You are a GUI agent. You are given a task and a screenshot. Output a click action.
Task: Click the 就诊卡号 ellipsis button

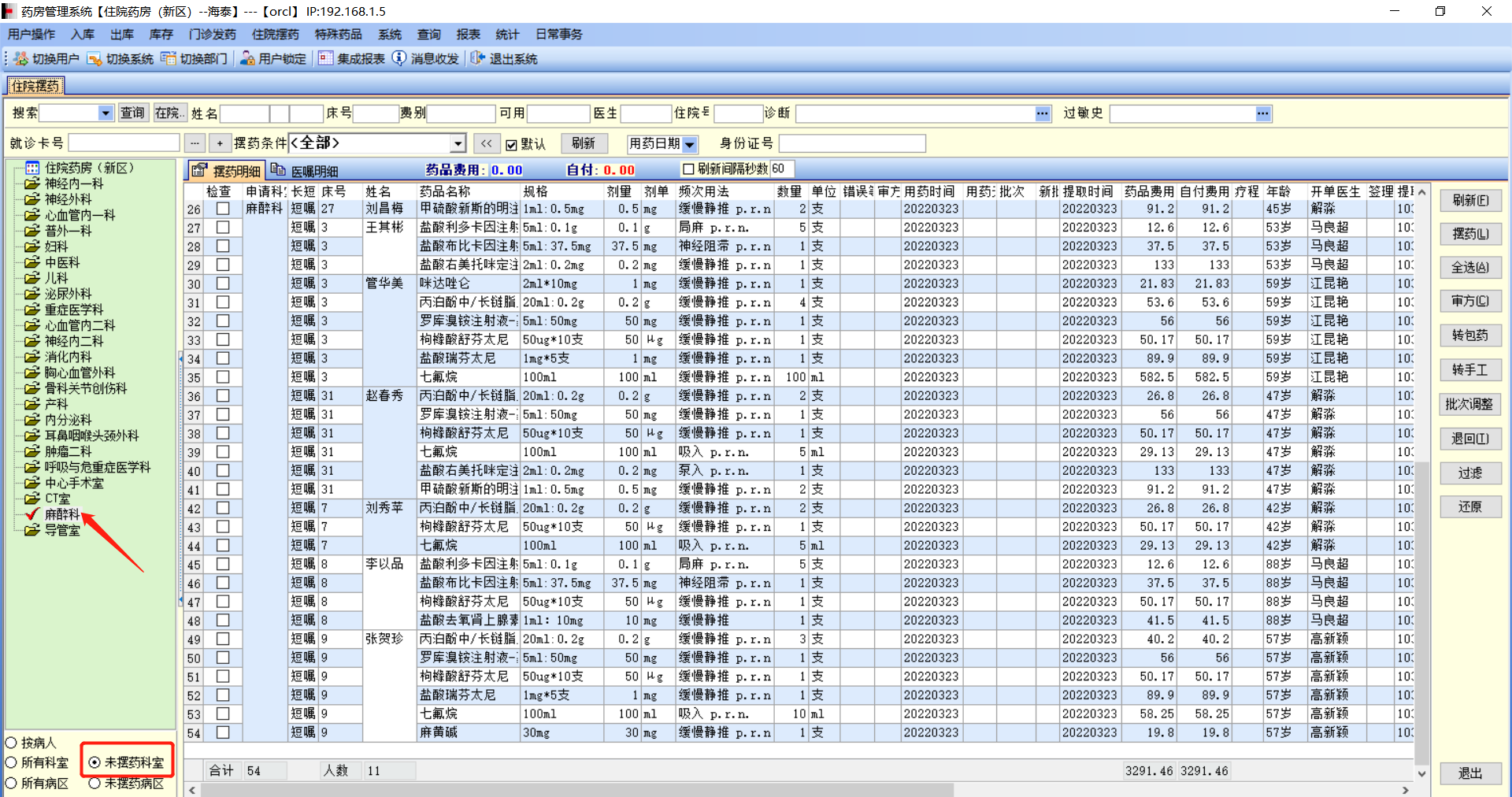(195, 143)
